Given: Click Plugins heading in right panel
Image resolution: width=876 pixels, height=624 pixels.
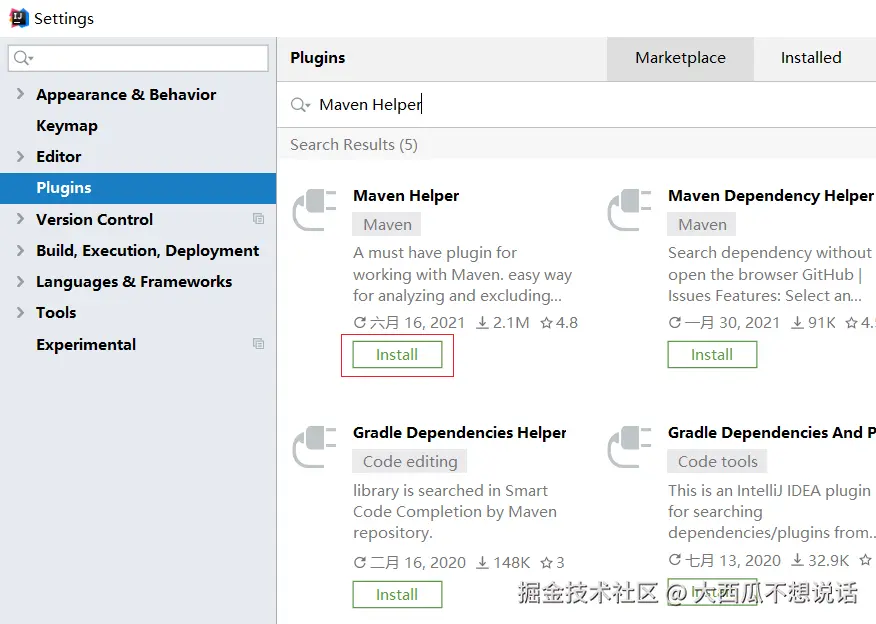Looking at the screenshot, I should [x=318, y=58].
